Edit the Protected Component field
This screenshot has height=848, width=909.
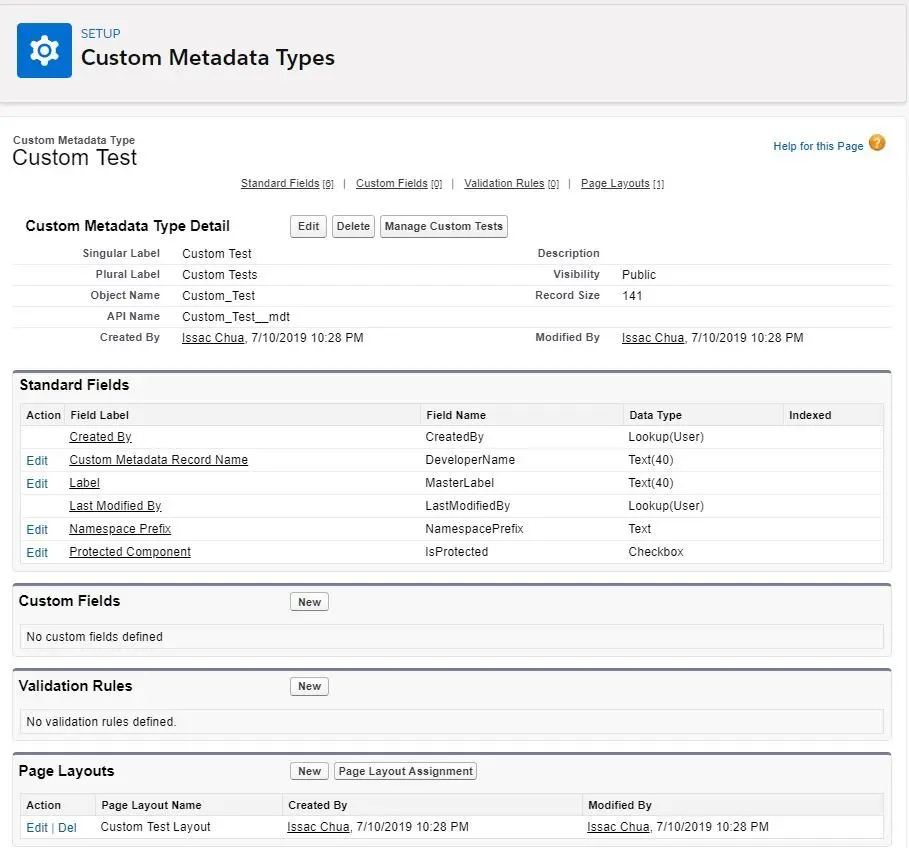(37, 552)
